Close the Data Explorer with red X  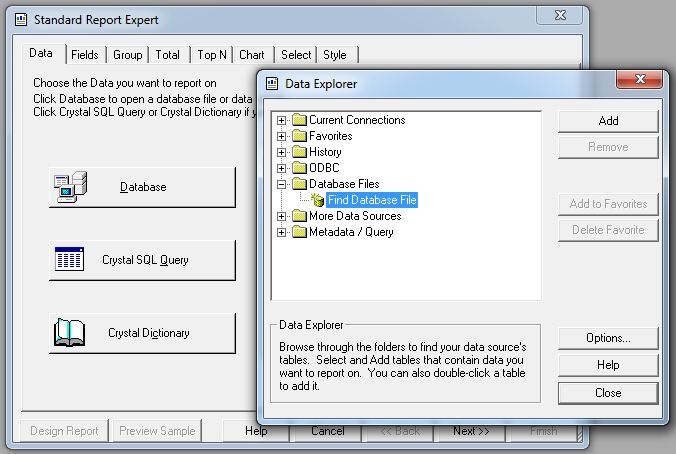[x=640, y=79]
